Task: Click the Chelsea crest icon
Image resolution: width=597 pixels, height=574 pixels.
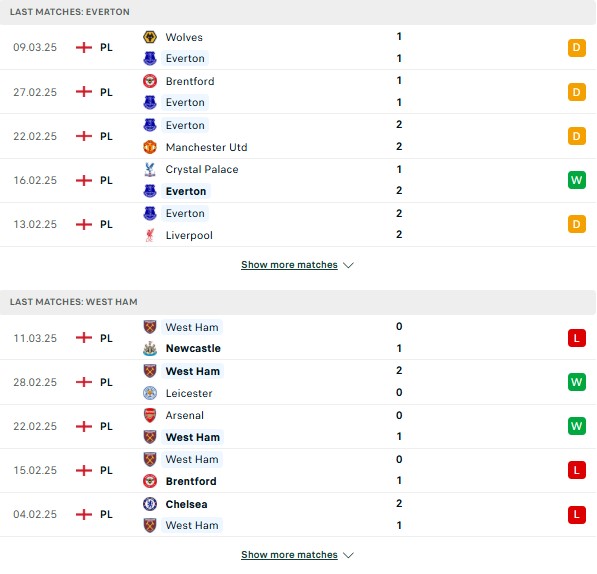Action: coord(150,504)
